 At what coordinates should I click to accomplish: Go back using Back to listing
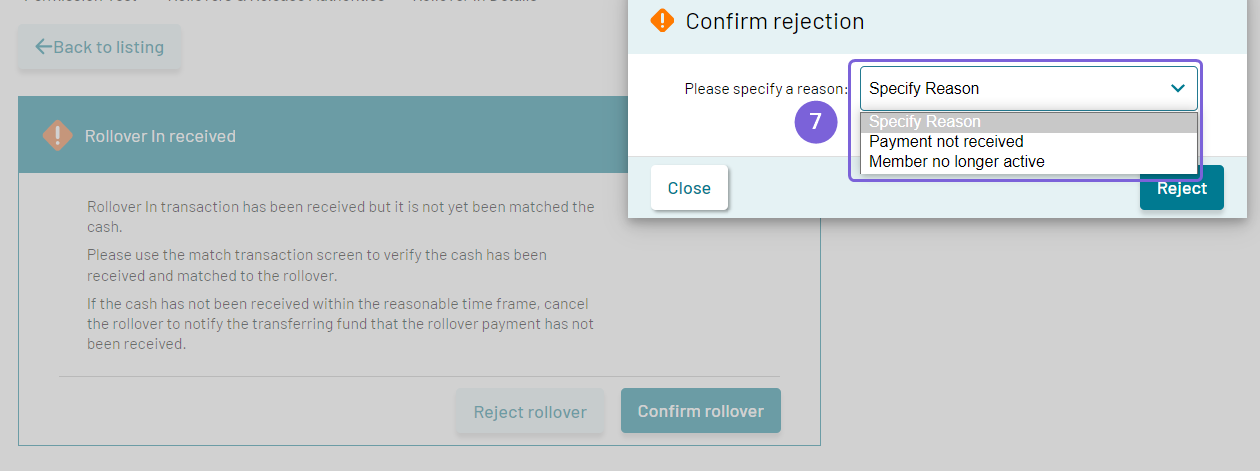[x=99, y=47]
